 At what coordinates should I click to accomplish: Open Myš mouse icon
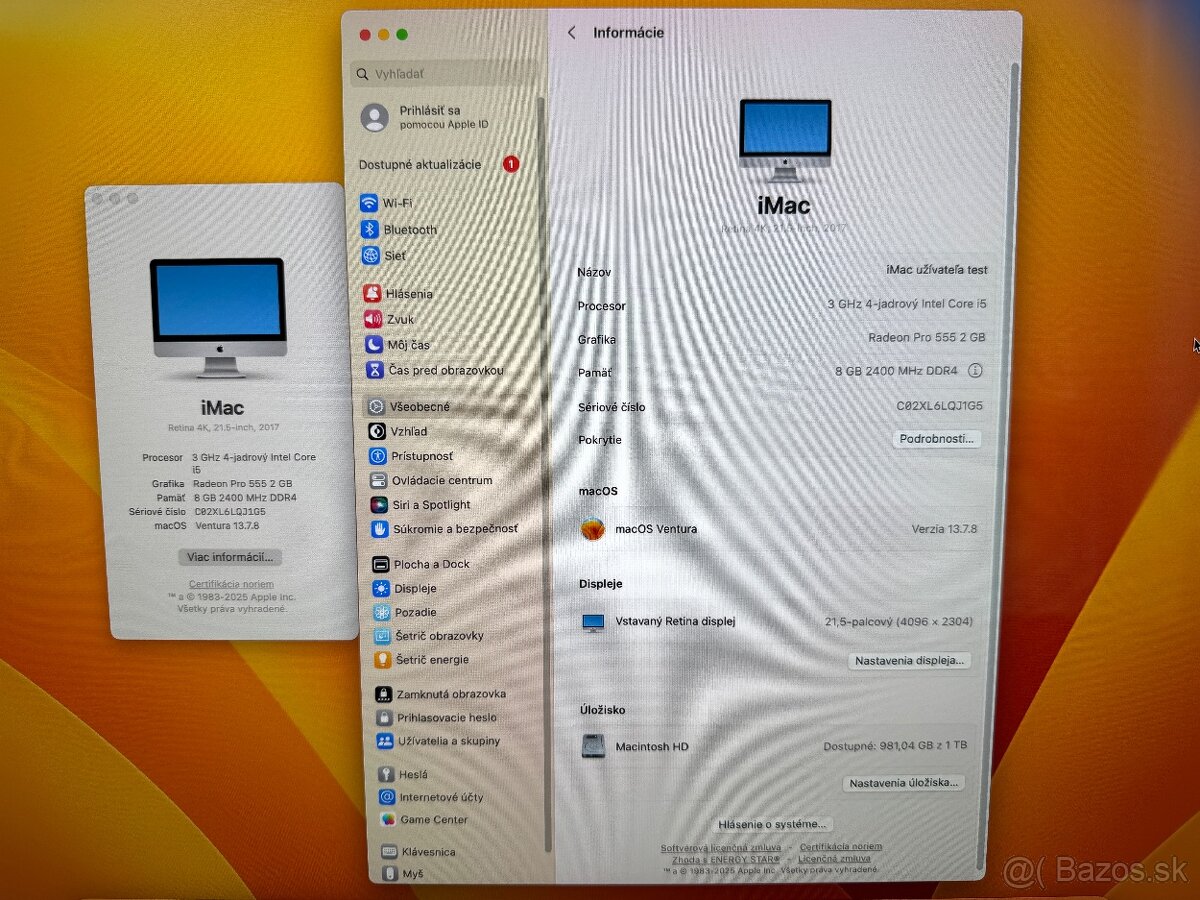[x=389, y=873]
